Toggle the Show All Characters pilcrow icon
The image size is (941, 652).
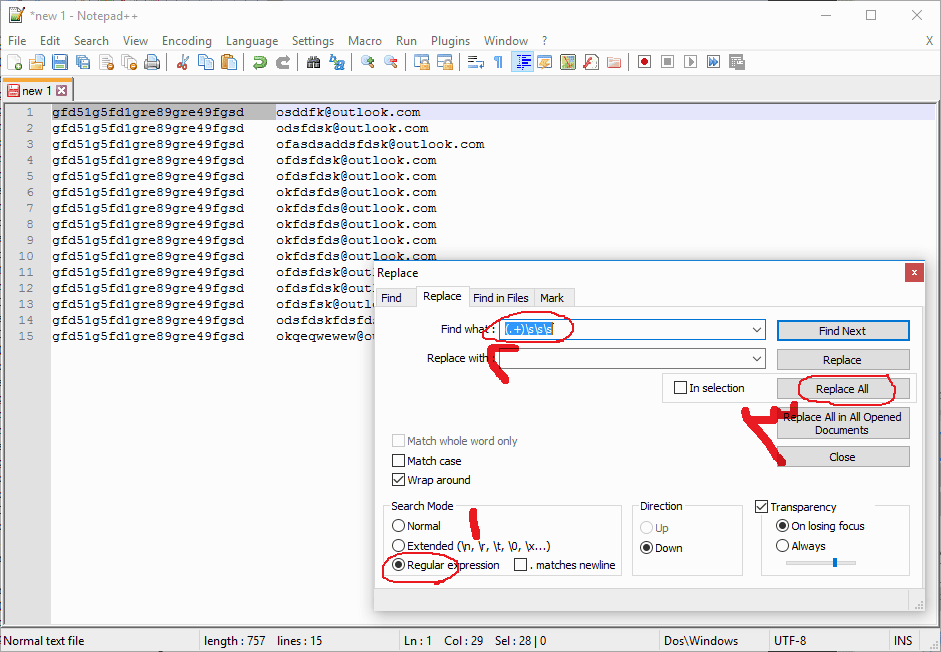(498, 62)
